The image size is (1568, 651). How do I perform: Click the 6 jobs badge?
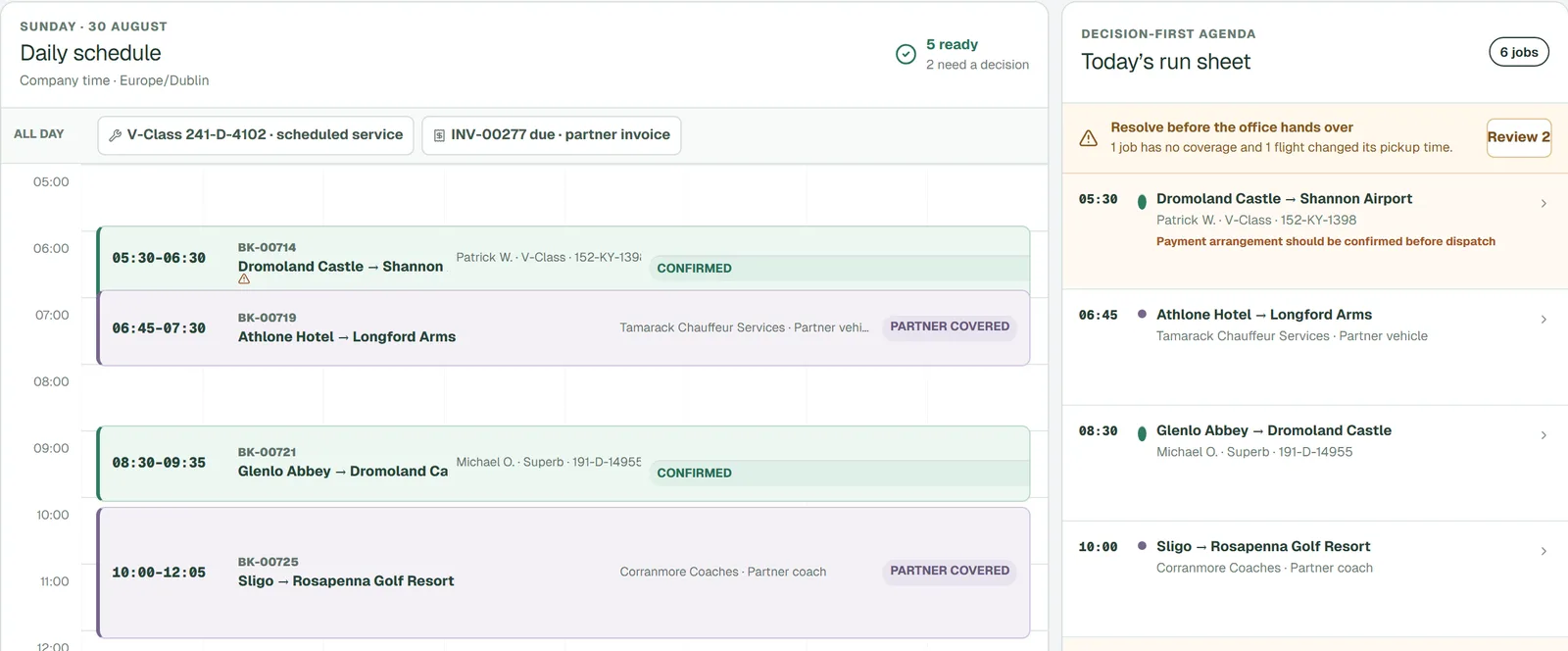(x=1519, y=52)
